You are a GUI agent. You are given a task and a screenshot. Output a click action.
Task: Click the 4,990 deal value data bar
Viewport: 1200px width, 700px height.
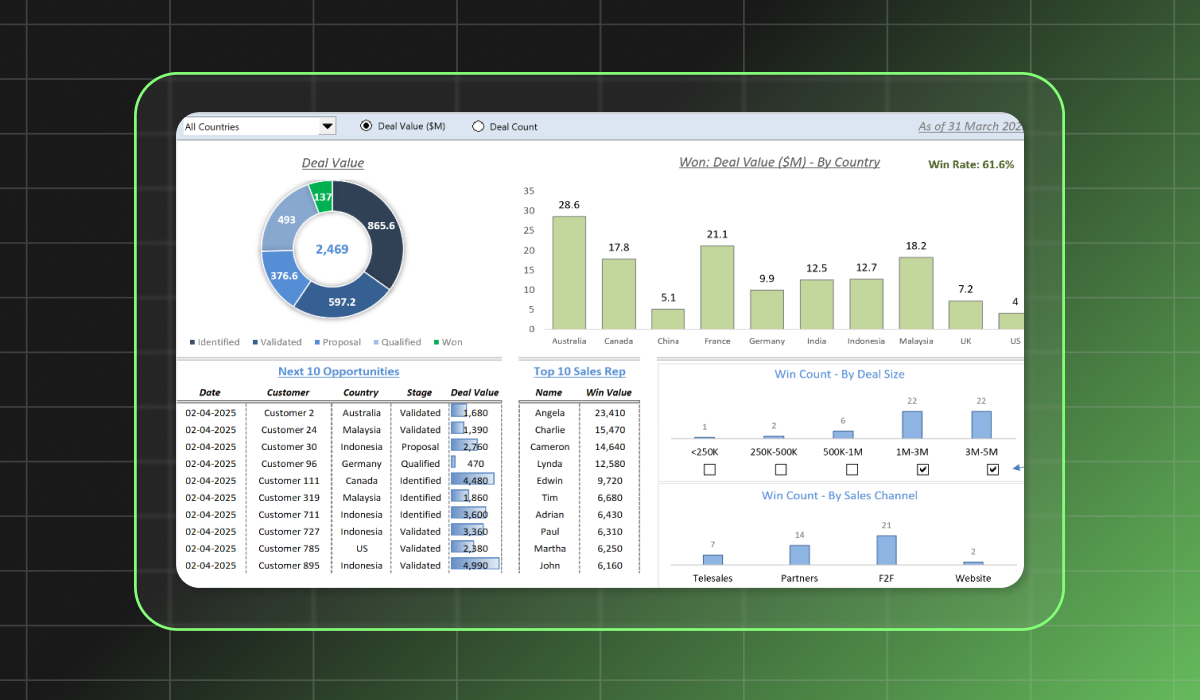[x=475, y=565]
